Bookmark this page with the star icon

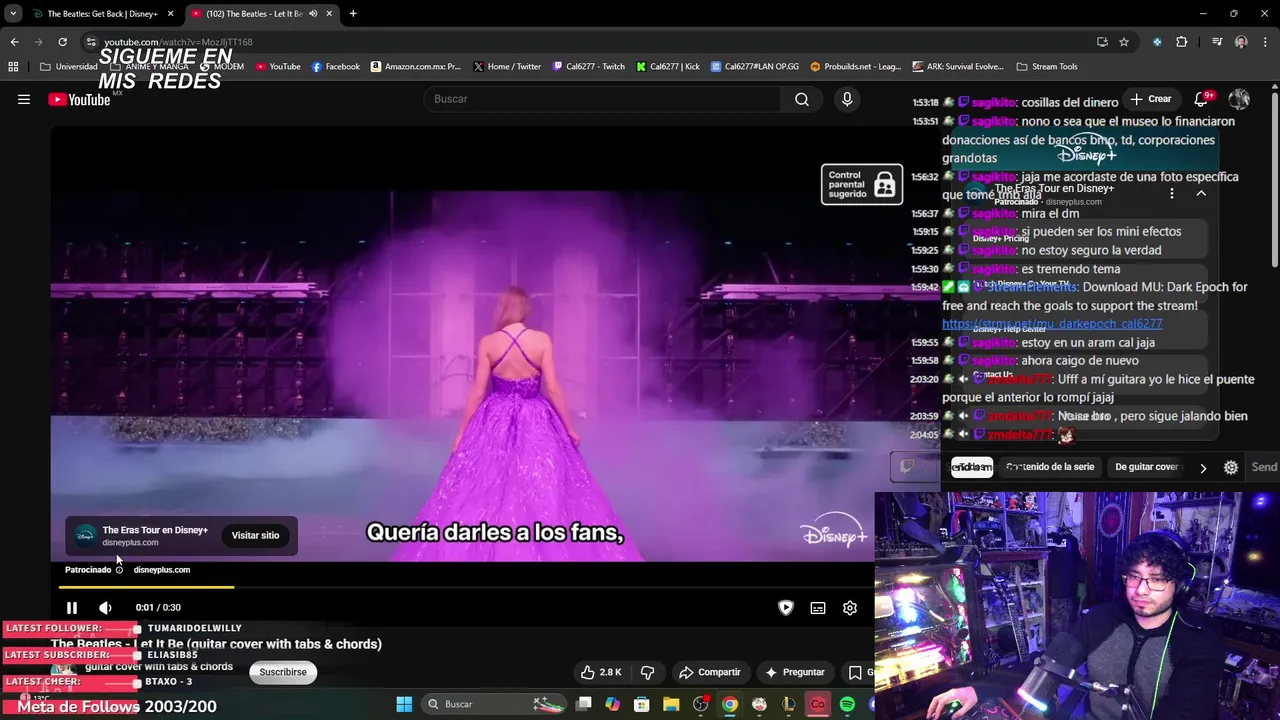tap(1124, 42)
